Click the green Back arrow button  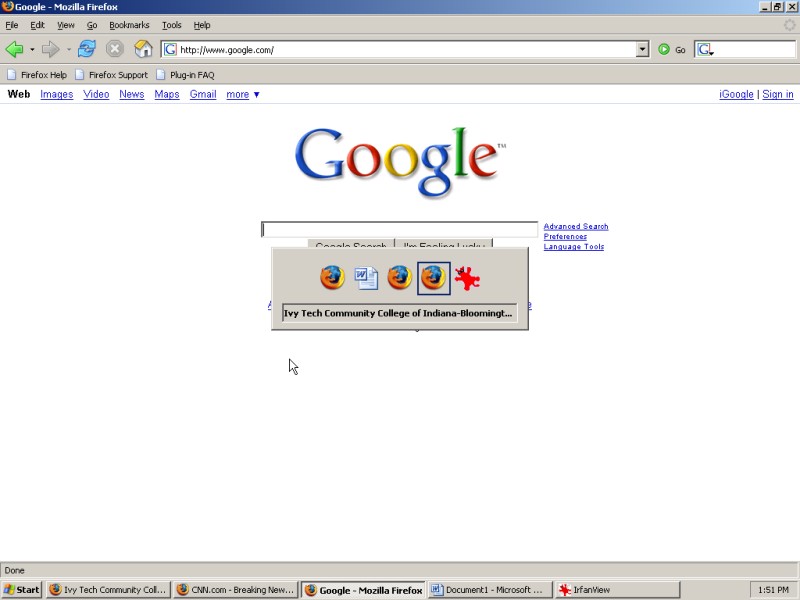(x=14, y=49)
